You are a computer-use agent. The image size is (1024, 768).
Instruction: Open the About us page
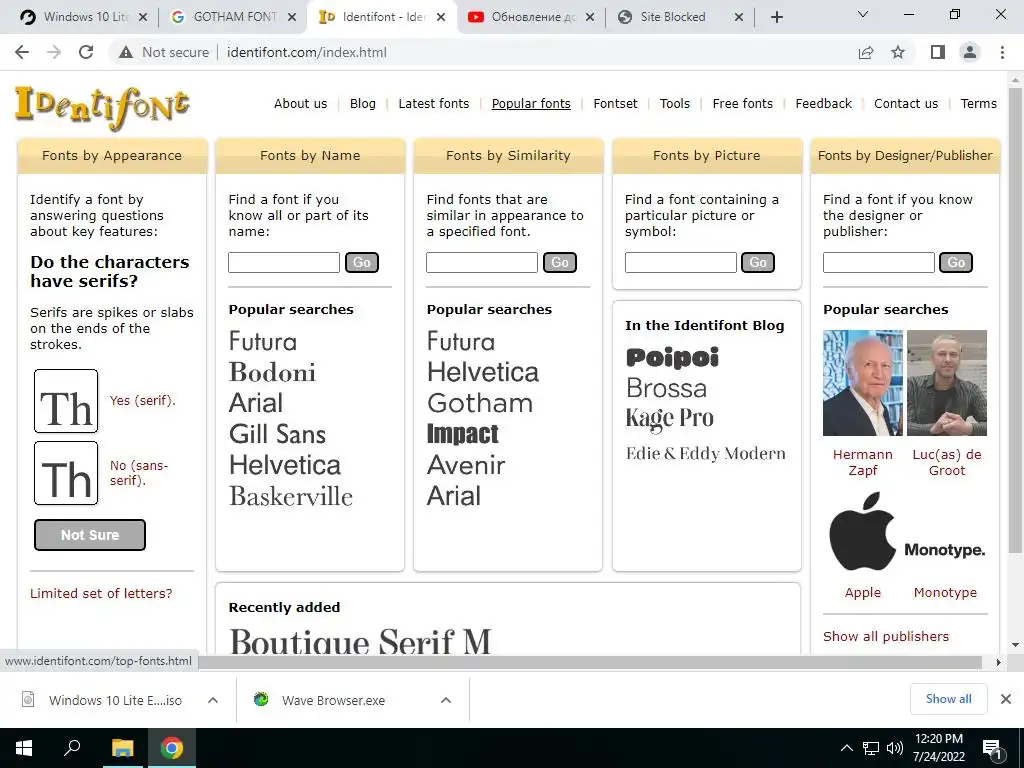(300, 103)
